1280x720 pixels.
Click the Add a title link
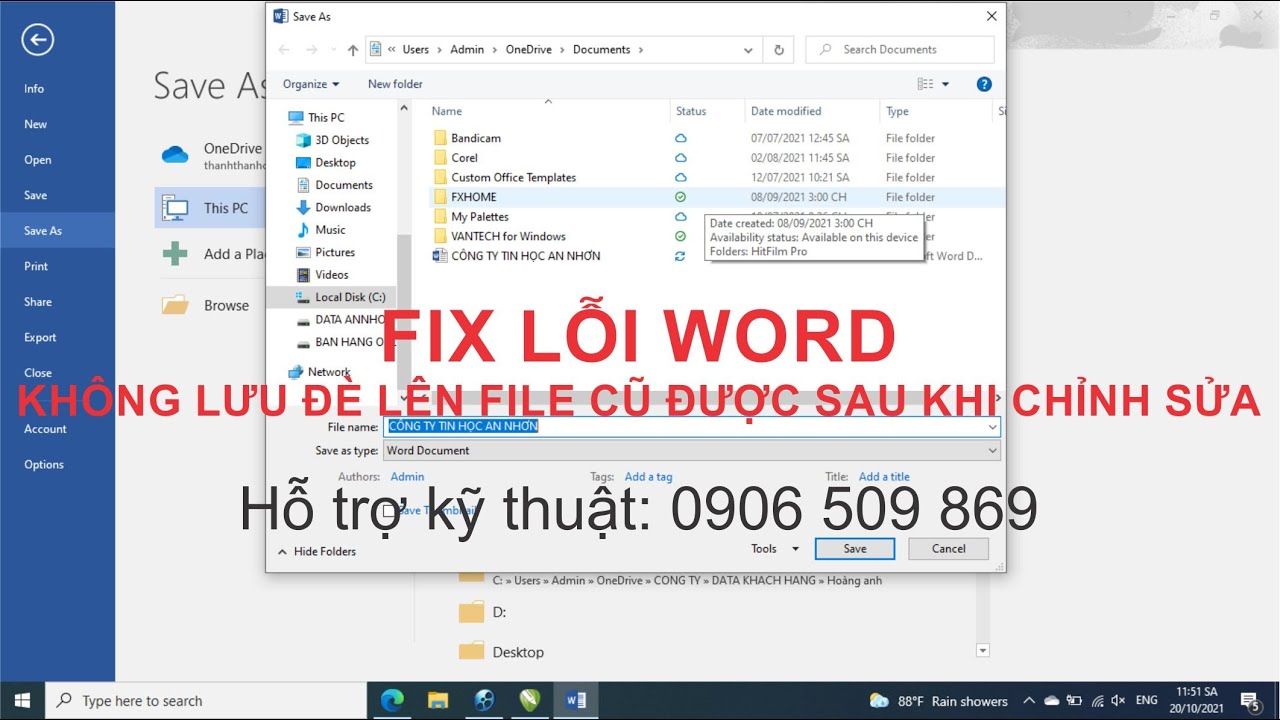(884, 477)
